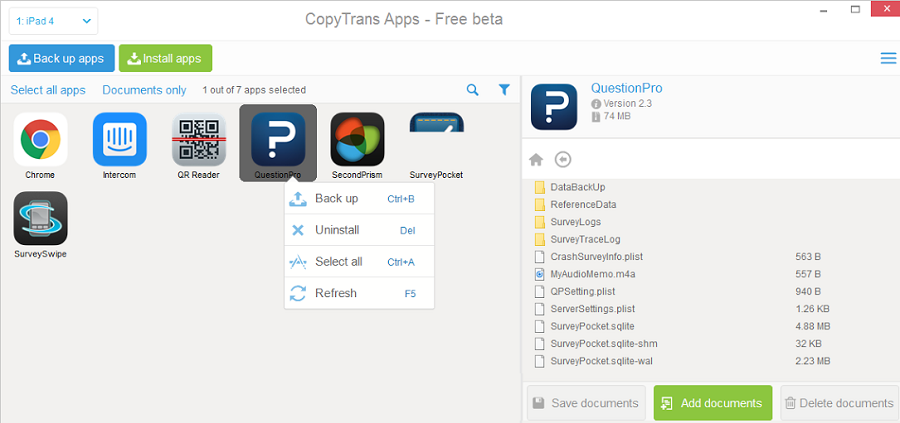This screenshot has width=900, height=423.
Task: Click Select all in context menu
Action: point(338,262)
